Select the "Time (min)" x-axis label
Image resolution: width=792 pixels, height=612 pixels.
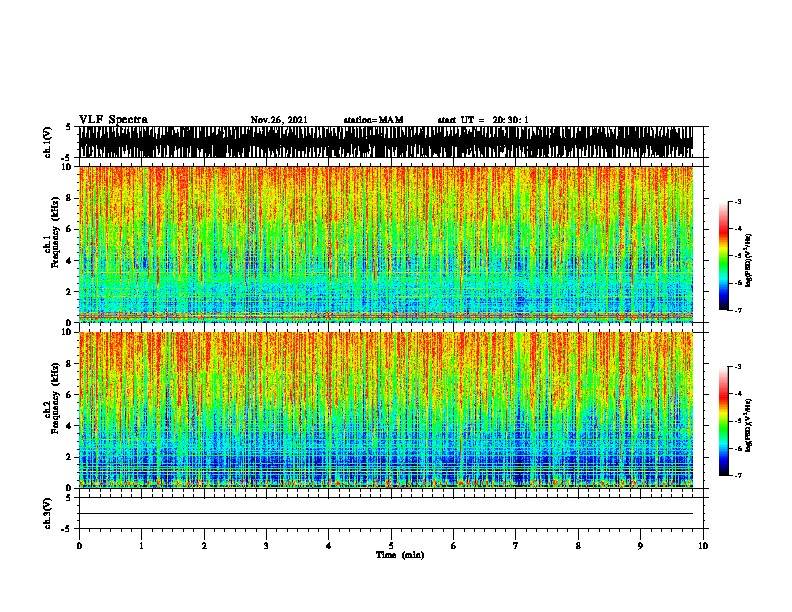point(400,555)
